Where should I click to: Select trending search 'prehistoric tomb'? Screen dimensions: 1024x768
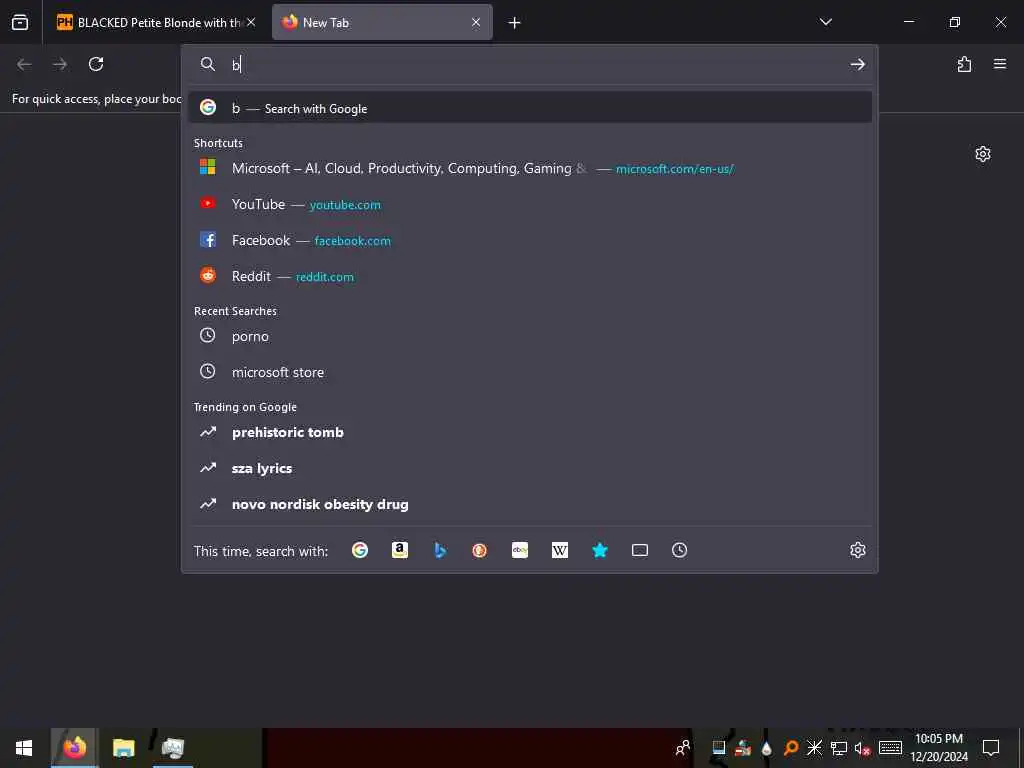[530, 432]
